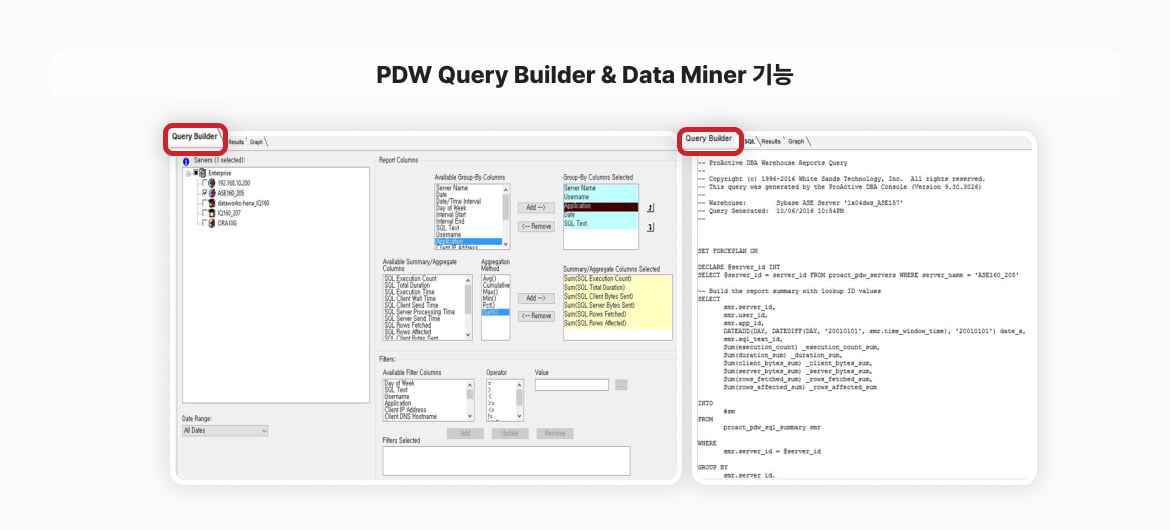Click the Update button under Filters

pyautogui.click(x=510, y=433)
